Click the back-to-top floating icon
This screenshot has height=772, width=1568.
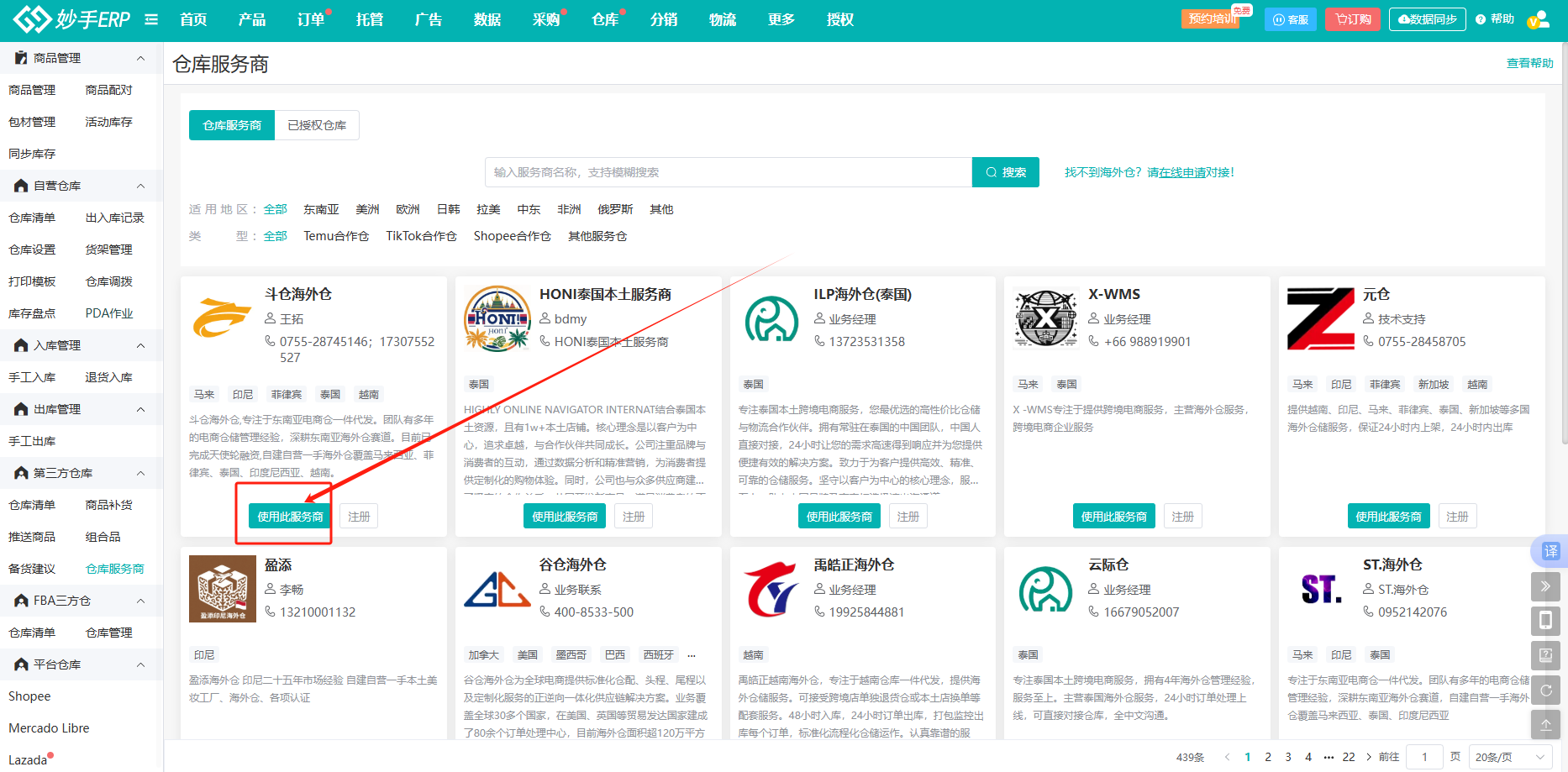tap(1545, 724)
